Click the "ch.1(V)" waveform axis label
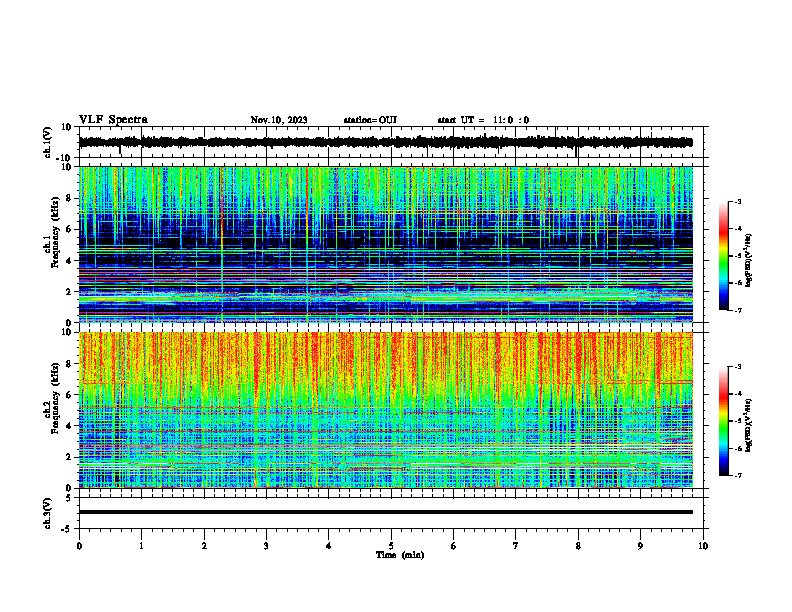Image resolution: width=792 pixels, height=612 pixels. (48, 142)
